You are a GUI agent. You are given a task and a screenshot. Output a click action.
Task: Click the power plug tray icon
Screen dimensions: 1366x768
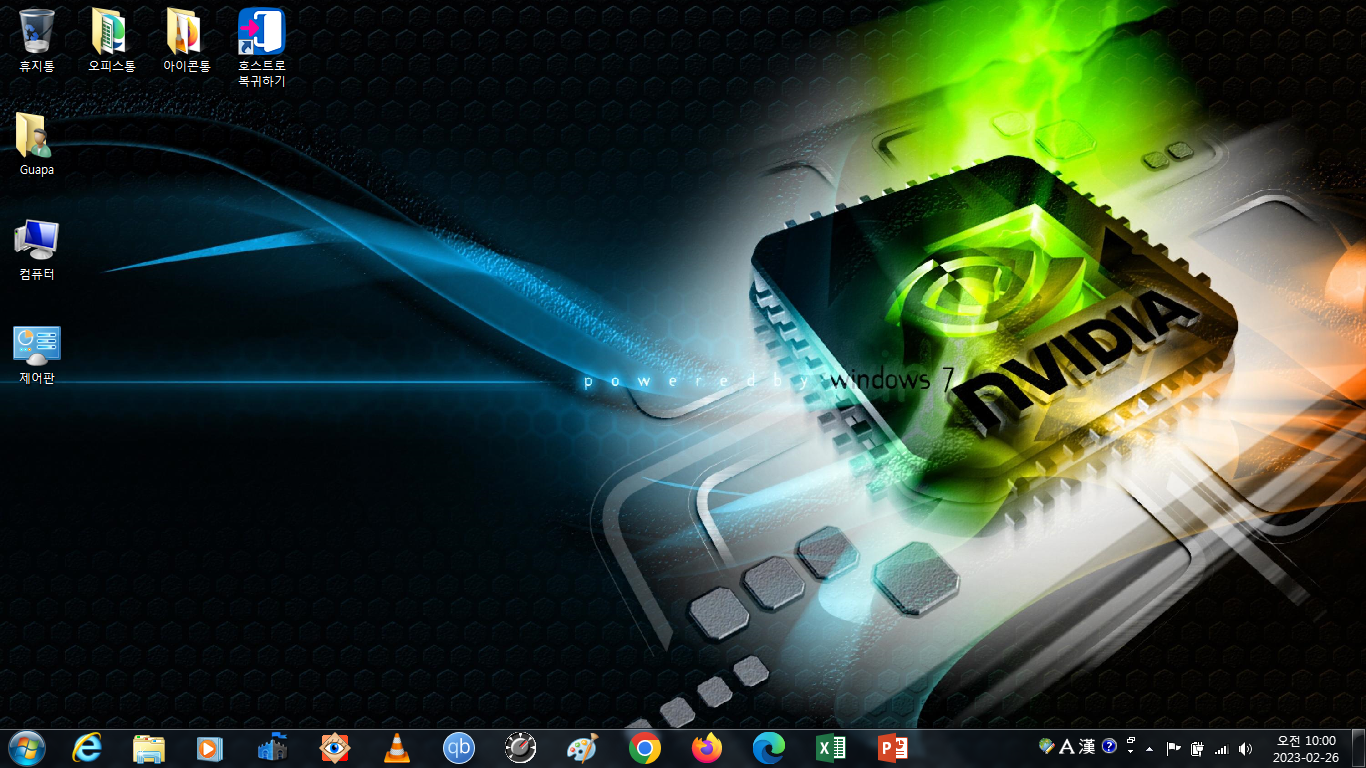pyautogui.click(x=1197, y=748)
